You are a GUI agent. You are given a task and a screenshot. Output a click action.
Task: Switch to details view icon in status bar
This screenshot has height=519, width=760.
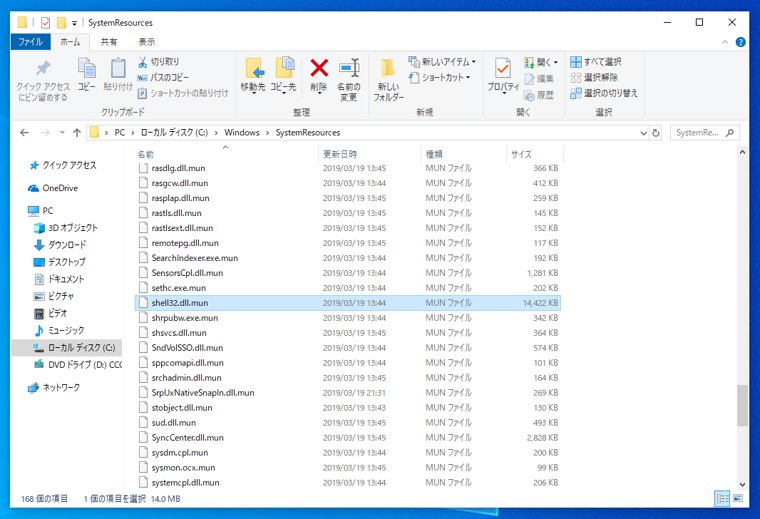tap(722, 498)
